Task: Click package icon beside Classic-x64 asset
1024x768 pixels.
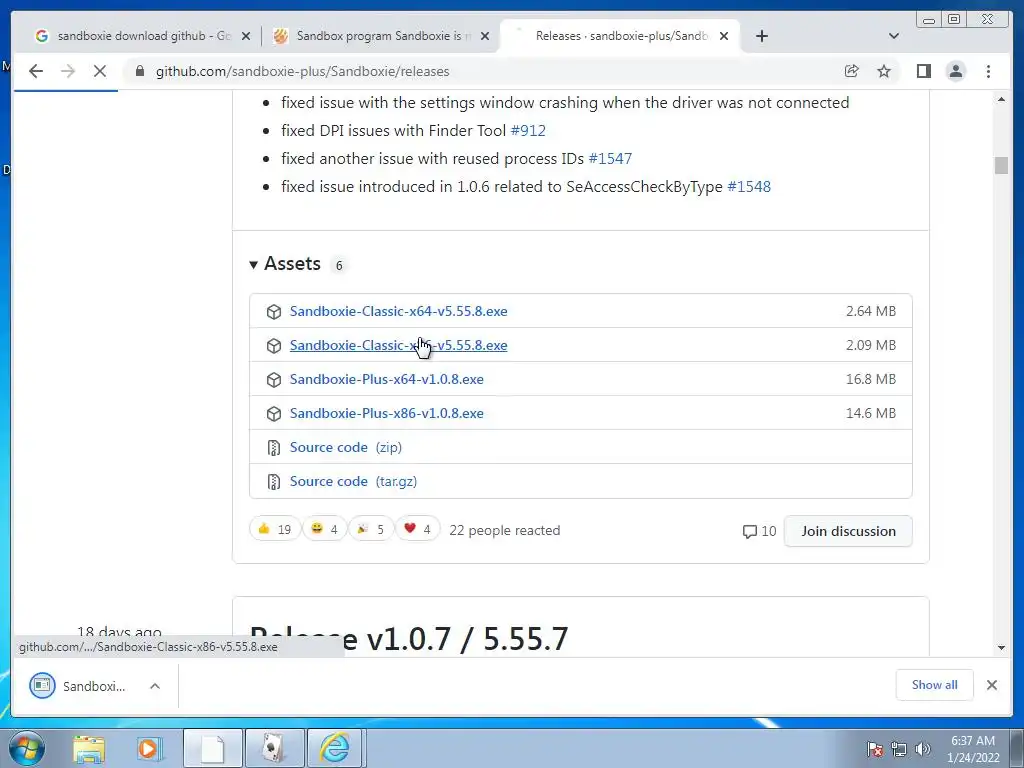Action: [x=274, y=312]
